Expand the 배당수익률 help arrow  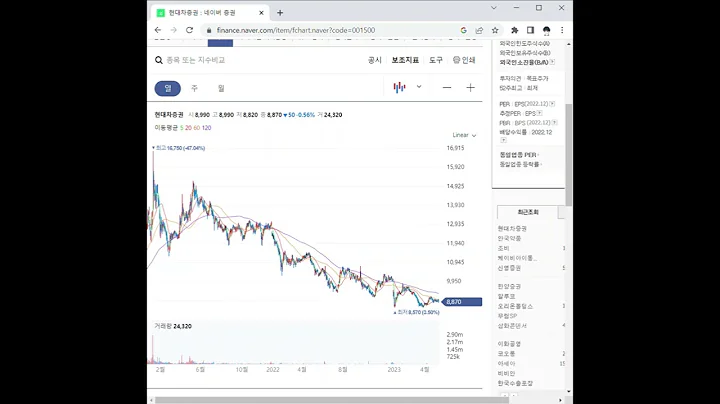(x=503, y=140)
